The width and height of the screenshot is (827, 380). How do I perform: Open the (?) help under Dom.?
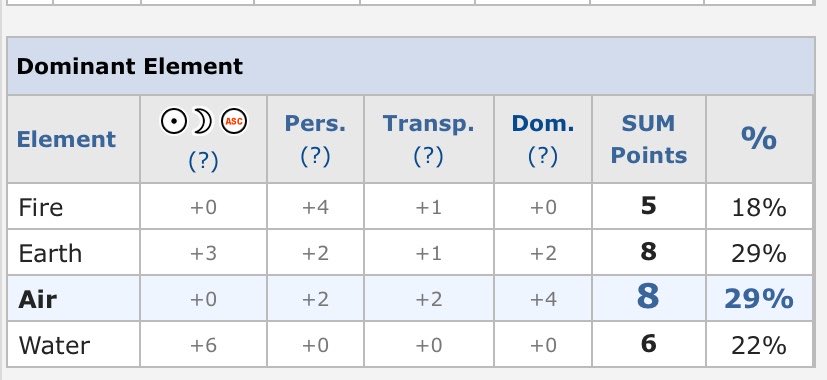tap(542, 156)
